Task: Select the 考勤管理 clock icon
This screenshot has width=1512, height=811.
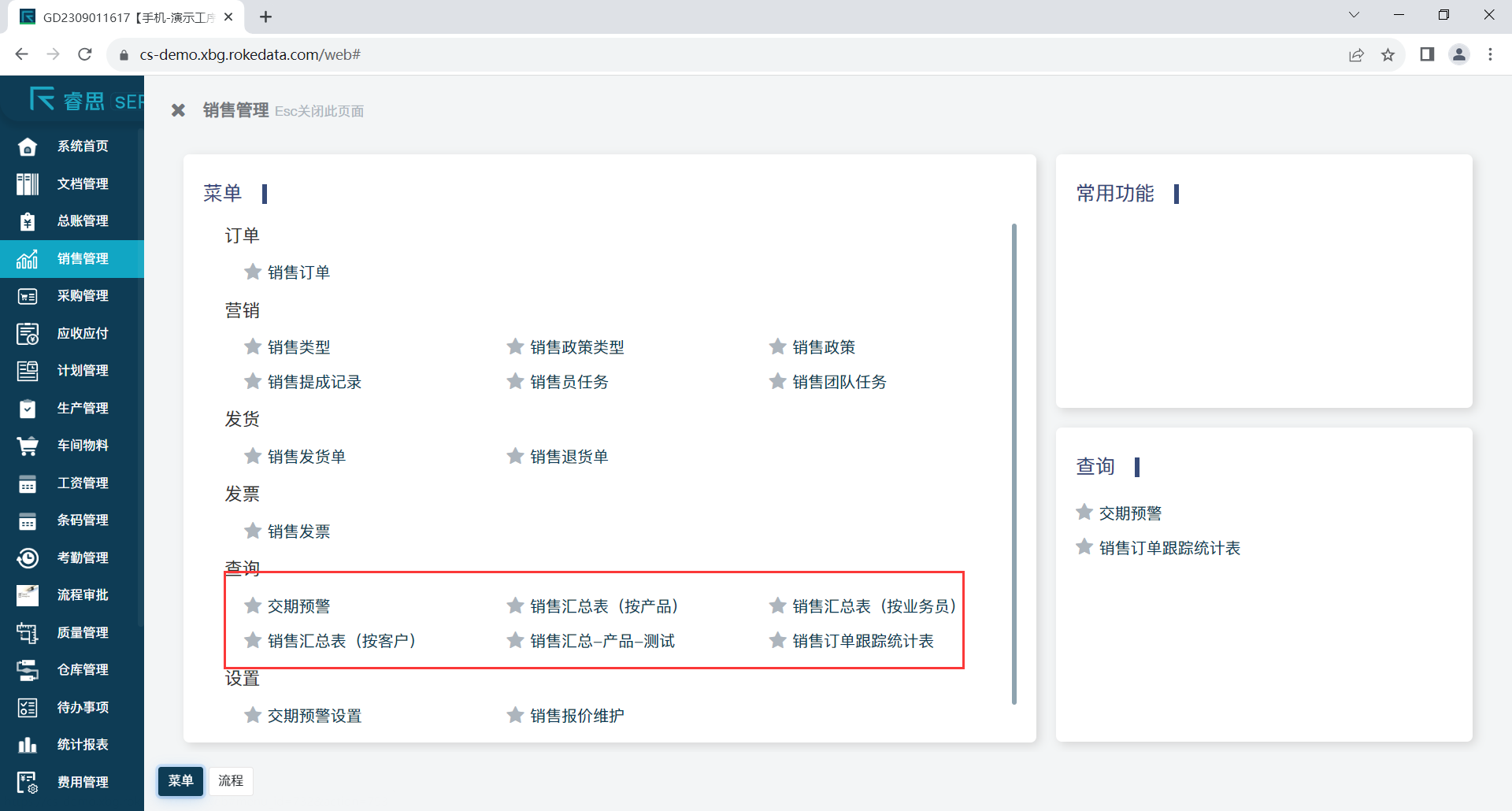Action: 28,557
